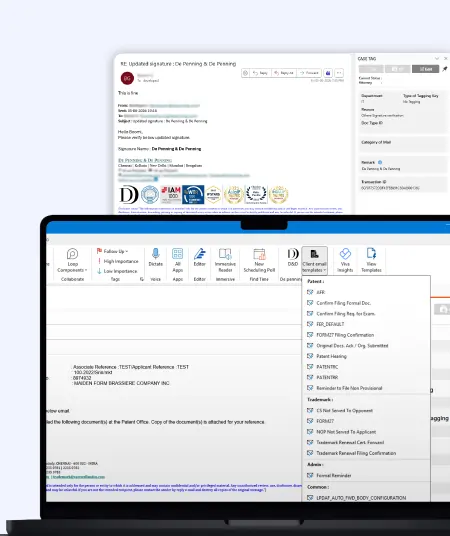The height and width of the screenshot is (536, 450).
Task: Select CS Not Served To Opponent template
Action: pyautogui.click(x=366, y=411)
